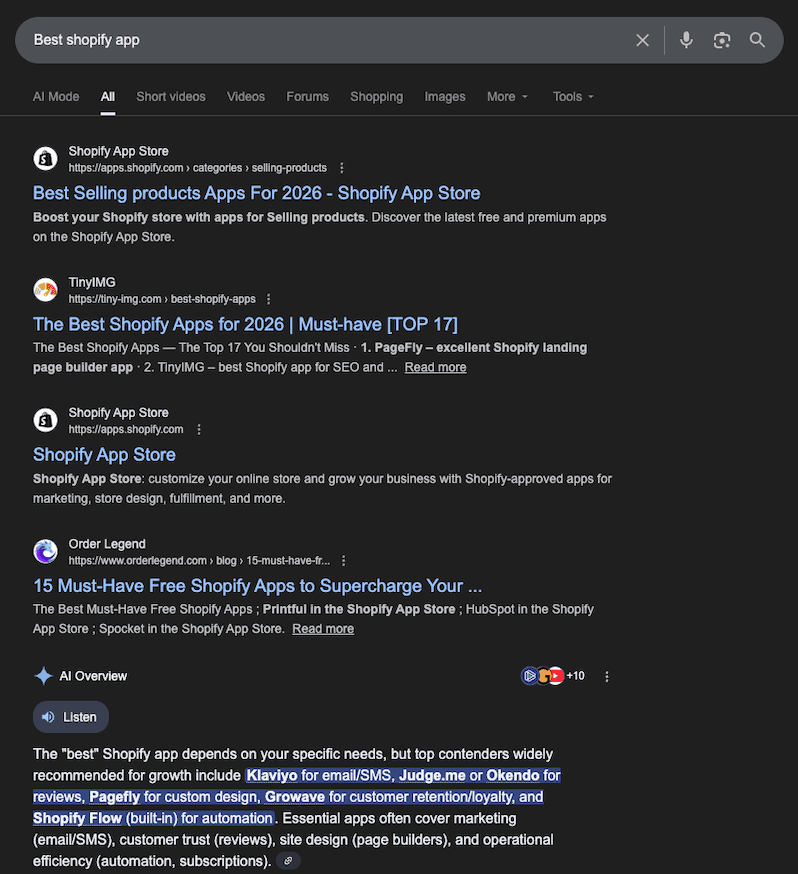The image size is (798, 874).
Task: Click the TinyIMG site favicon
Action: pyautogui.click(x=45, y=289)
